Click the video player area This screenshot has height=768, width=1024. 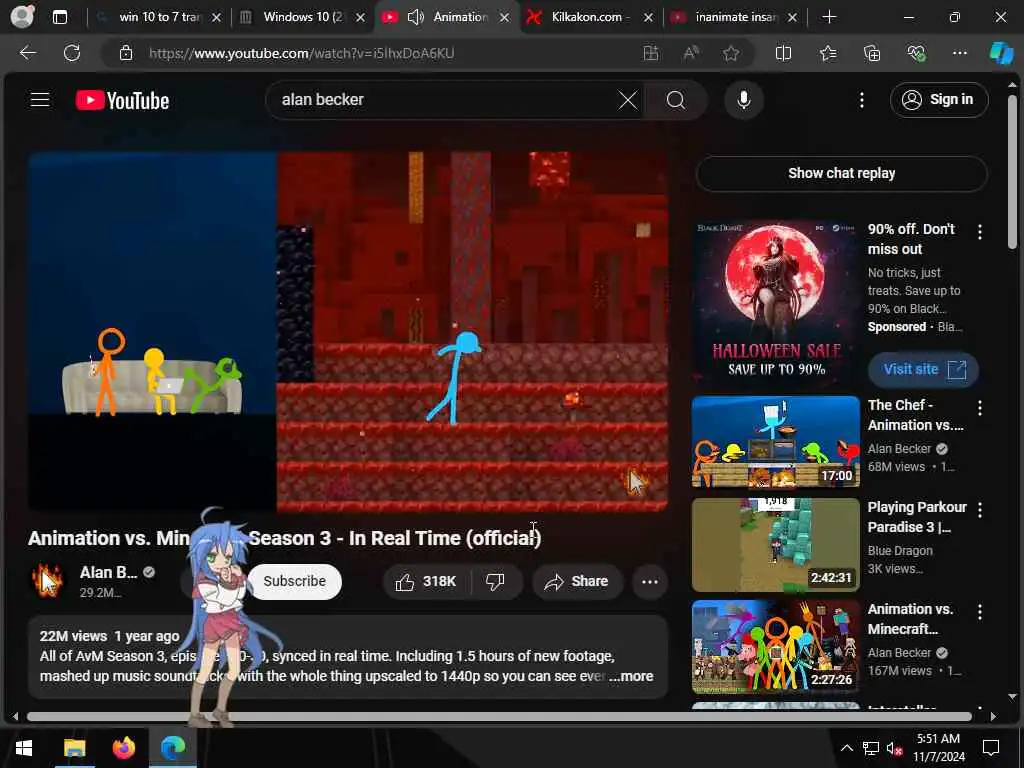[347, 331]
